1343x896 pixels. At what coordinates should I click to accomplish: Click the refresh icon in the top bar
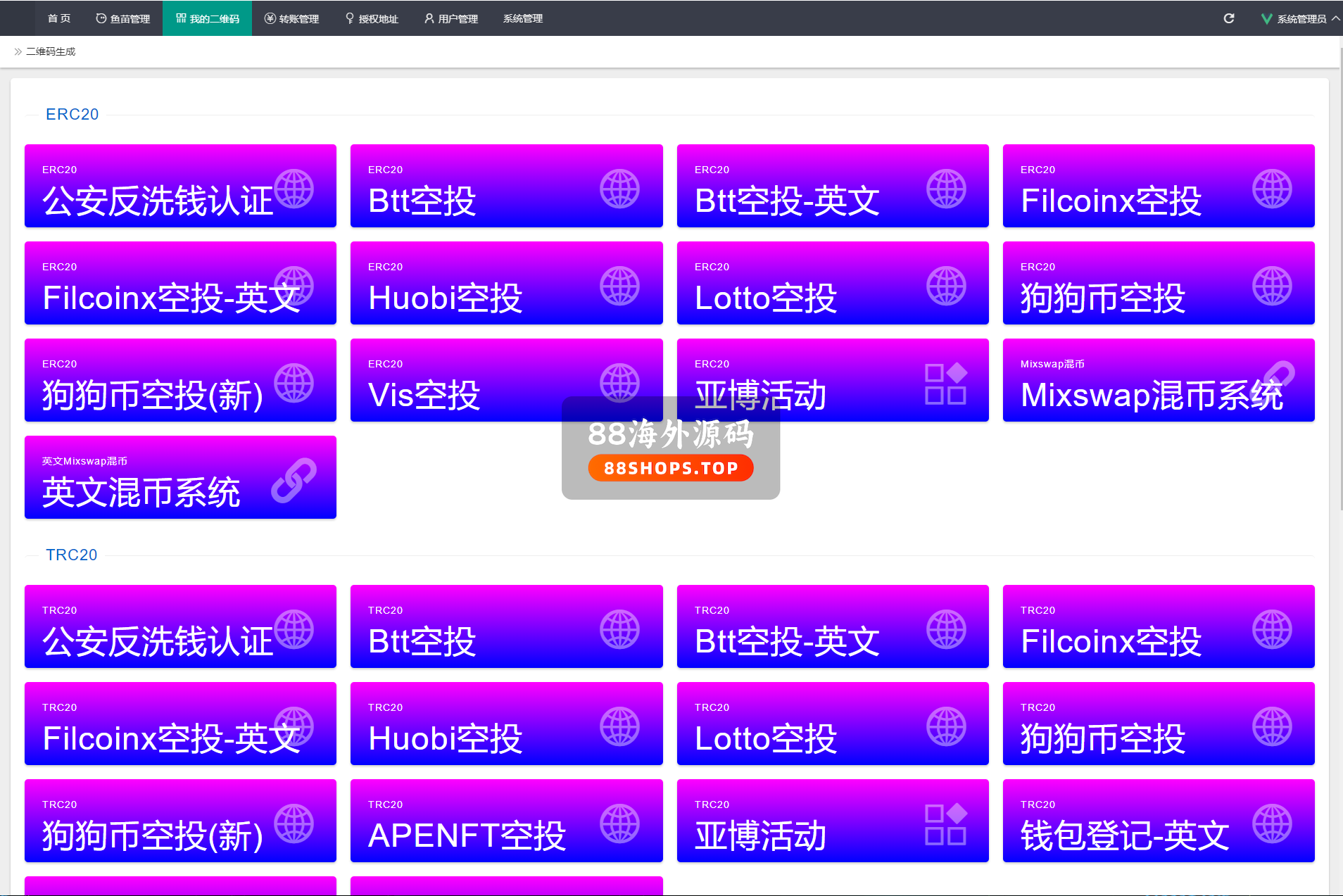[x=1228, y=18]
